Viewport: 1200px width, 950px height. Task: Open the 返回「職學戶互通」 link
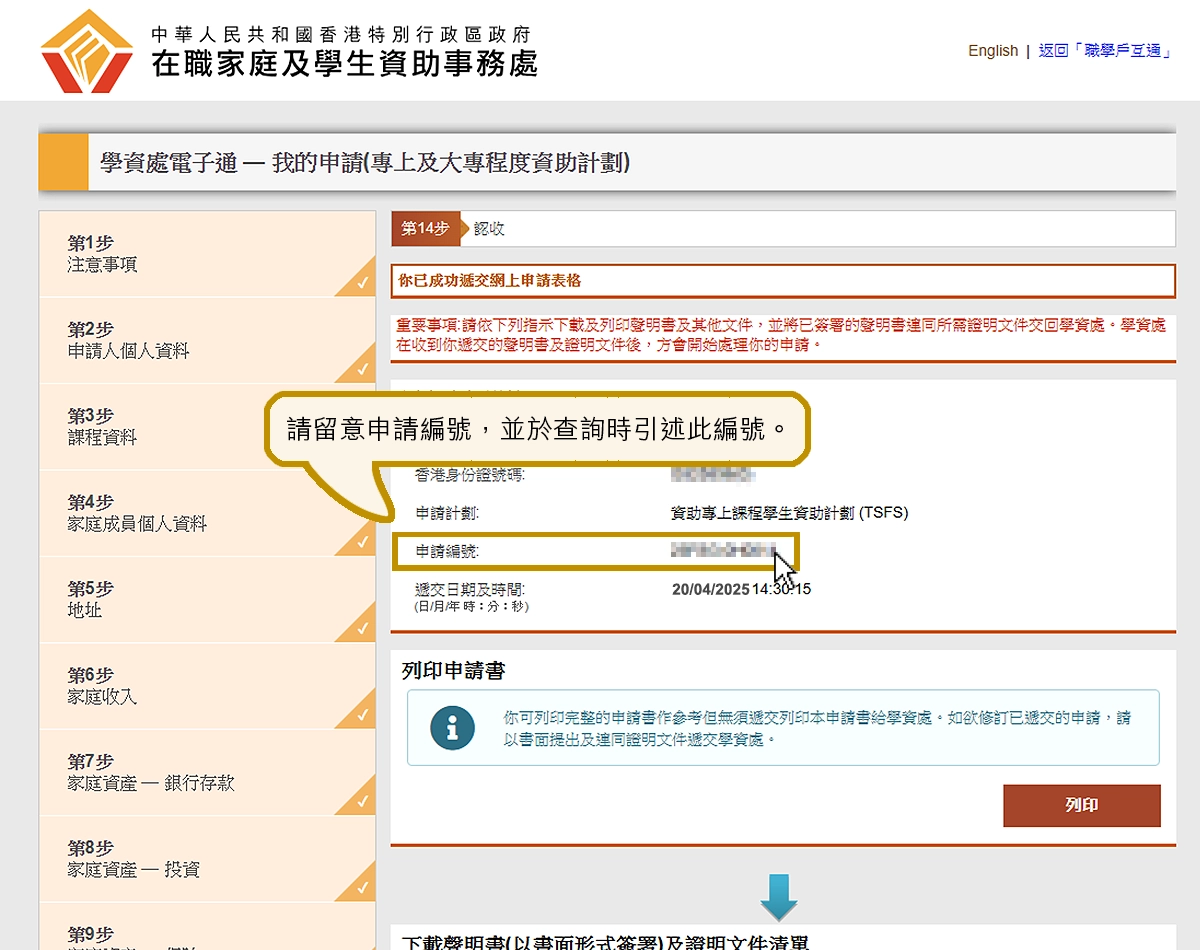(x=1105, y=51)
